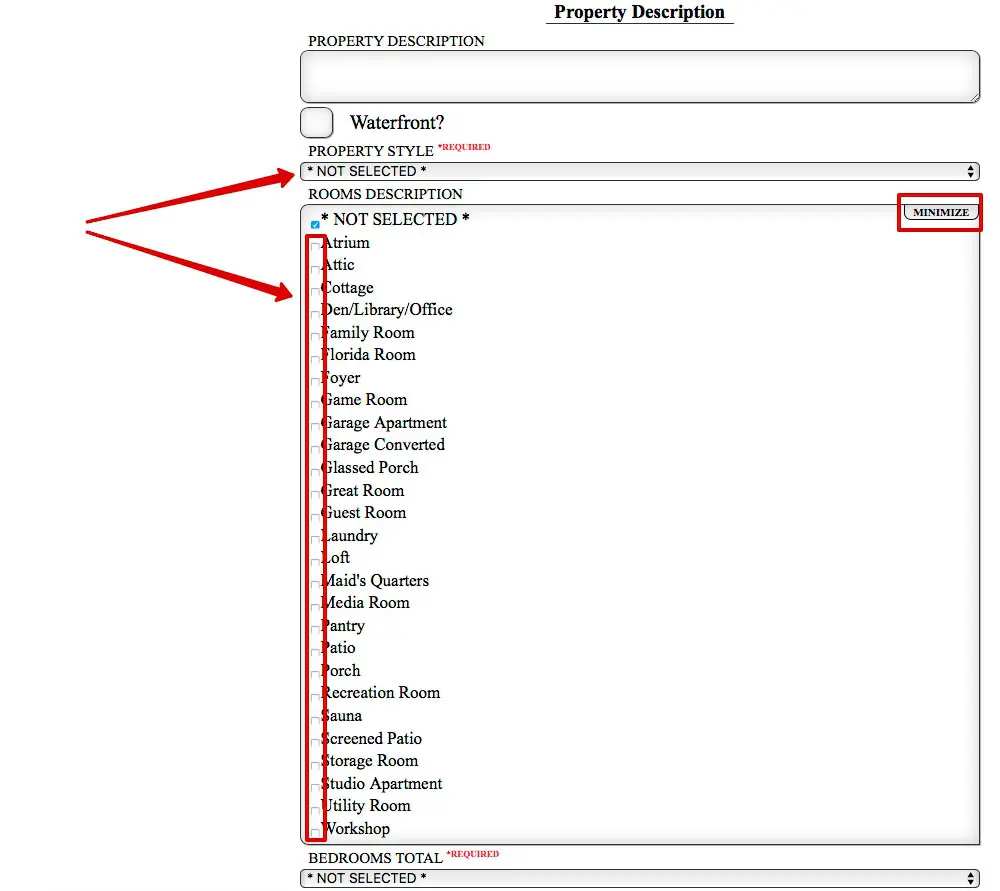Open the Bedrooms Total dropdown

click(x=640, y=878)
